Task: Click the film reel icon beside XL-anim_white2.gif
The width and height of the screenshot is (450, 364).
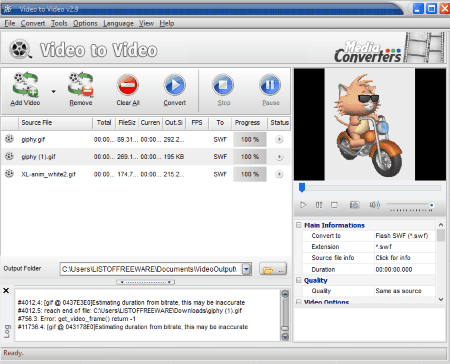Action: tap(9, 173)
